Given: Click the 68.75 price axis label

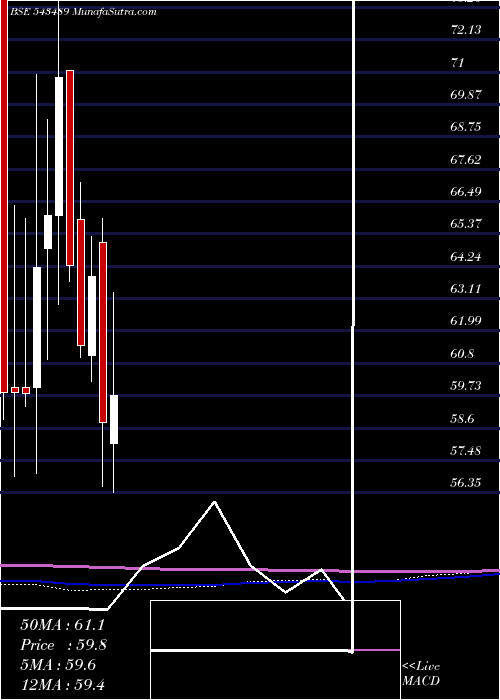Looking at the screenshot, I should [x=466, y=127].
